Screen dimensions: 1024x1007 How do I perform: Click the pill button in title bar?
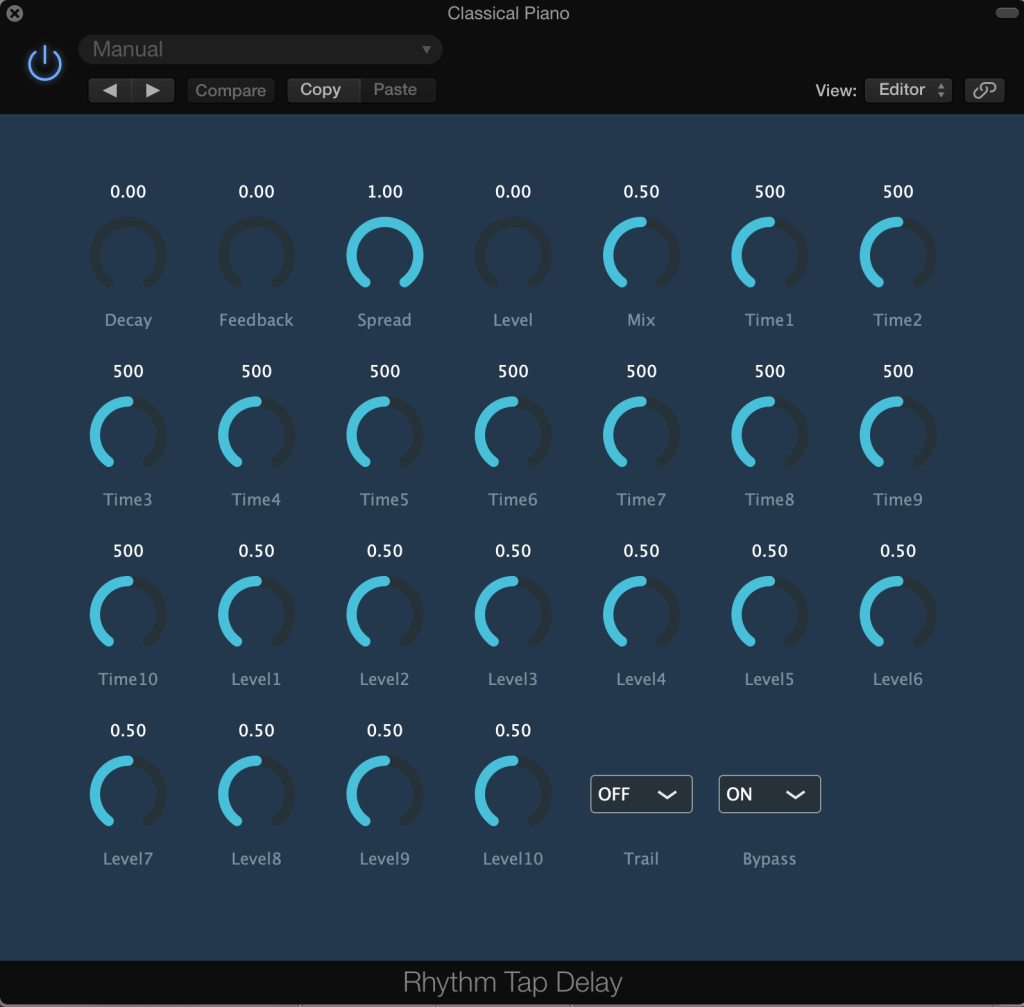click(1005, 12)
